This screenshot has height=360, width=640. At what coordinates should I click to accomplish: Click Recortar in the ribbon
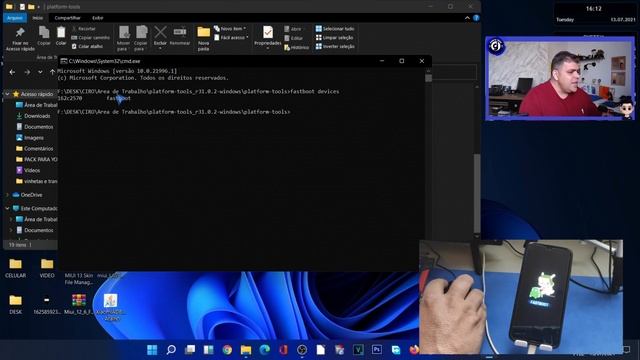[84, 29]
